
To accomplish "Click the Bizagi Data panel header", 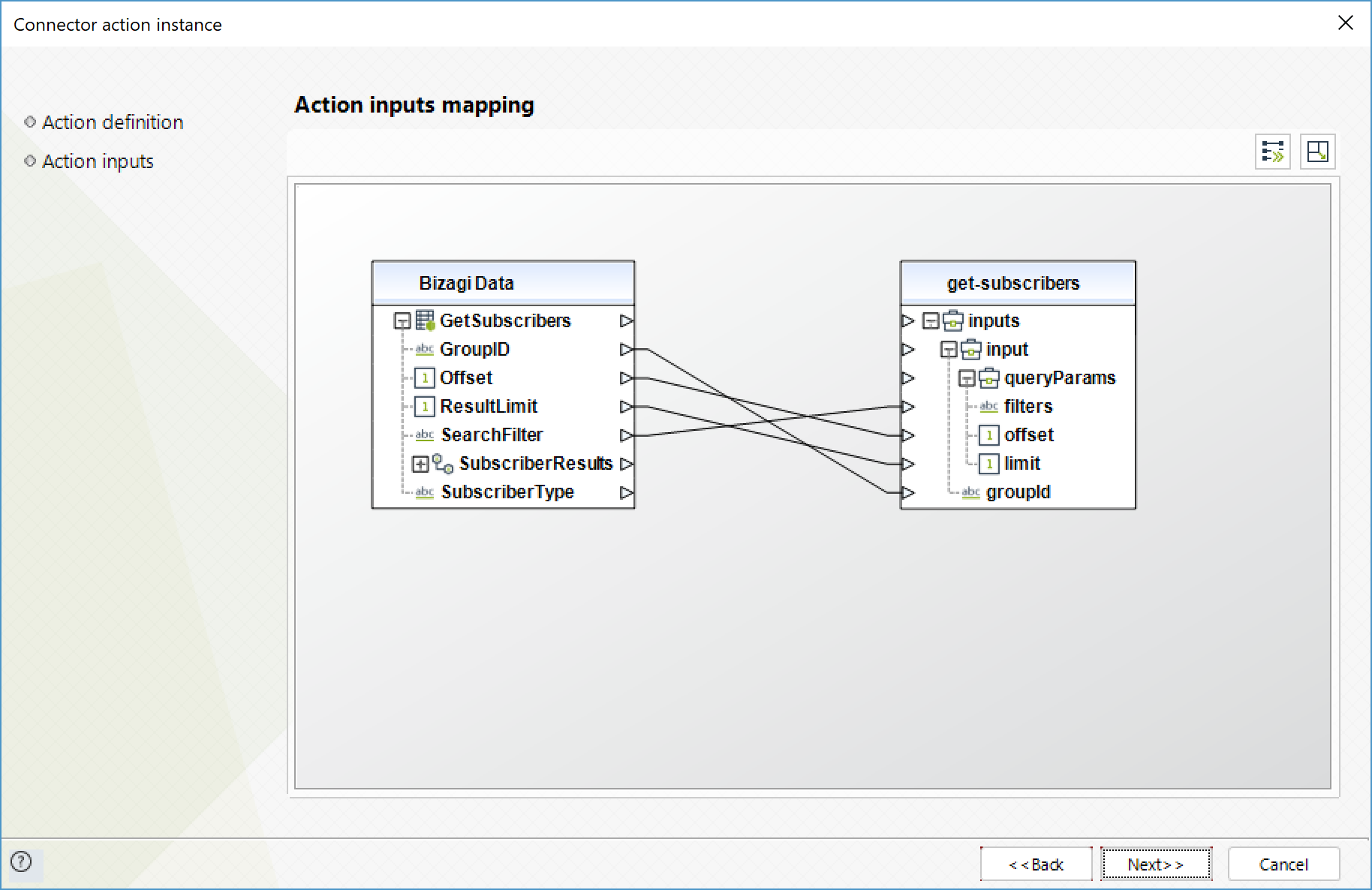I will 503,283.
